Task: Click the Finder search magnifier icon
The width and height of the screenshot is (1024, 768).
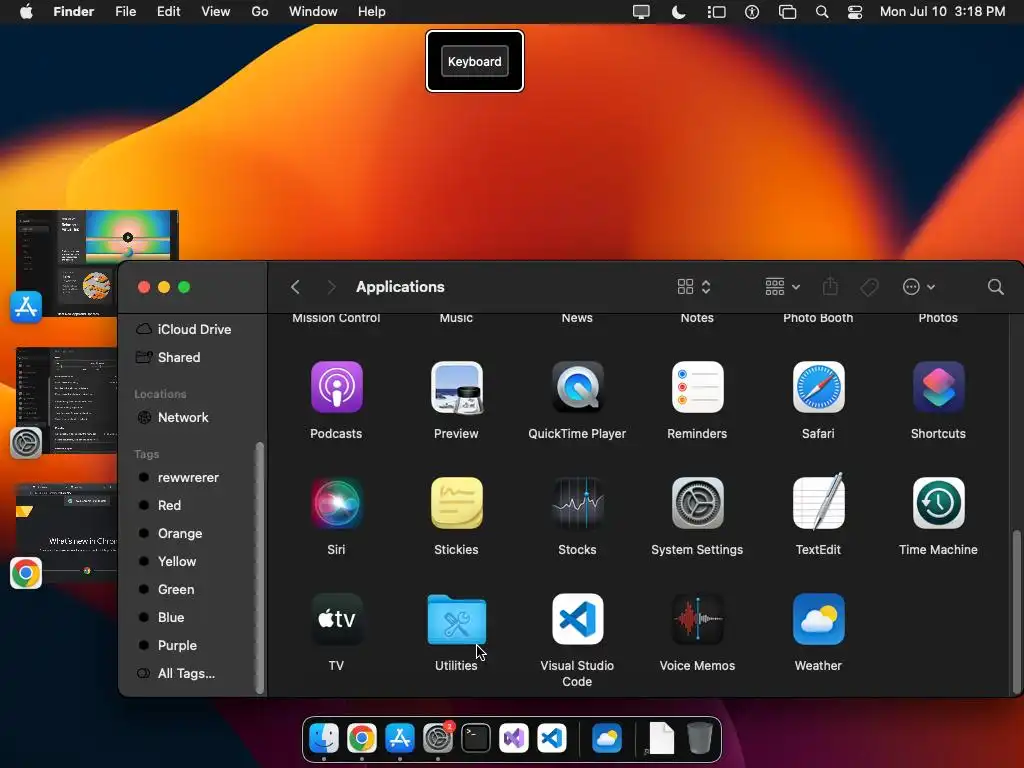Action: (x=995, y=287)
